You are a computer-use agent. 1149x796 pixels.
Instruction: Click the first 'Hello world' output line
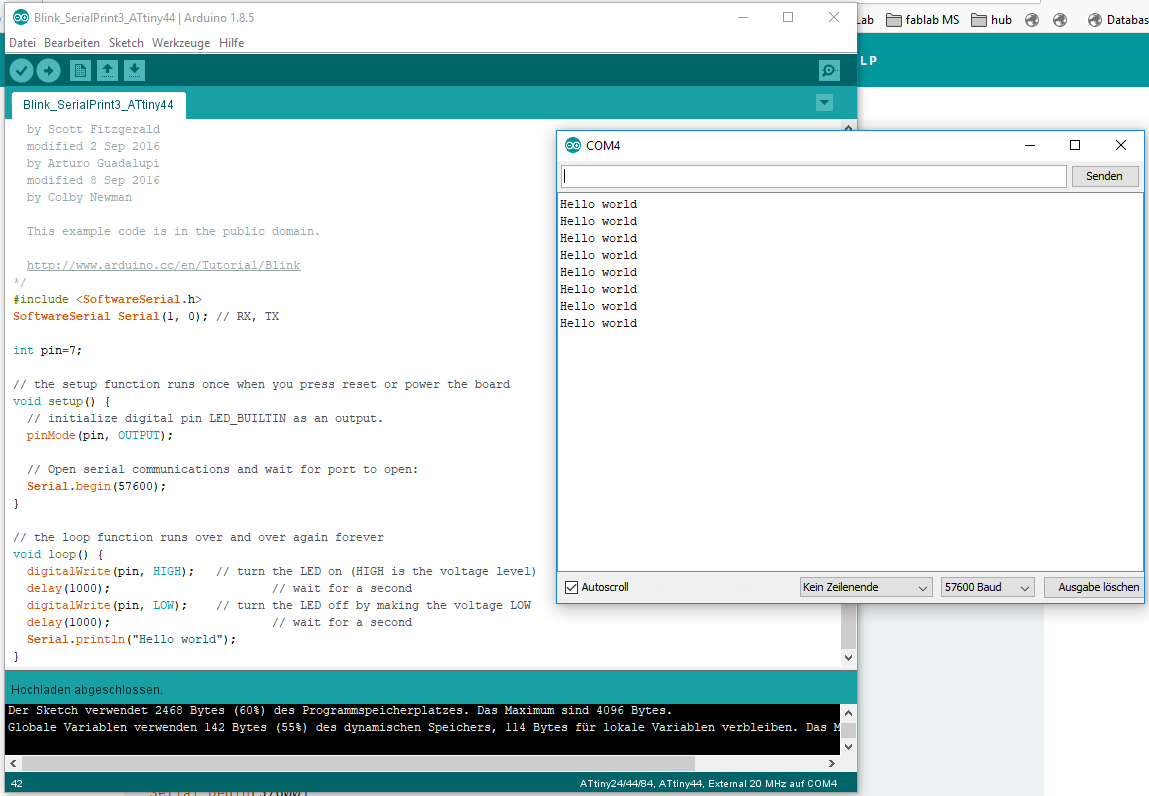click(x=599, y=204)
